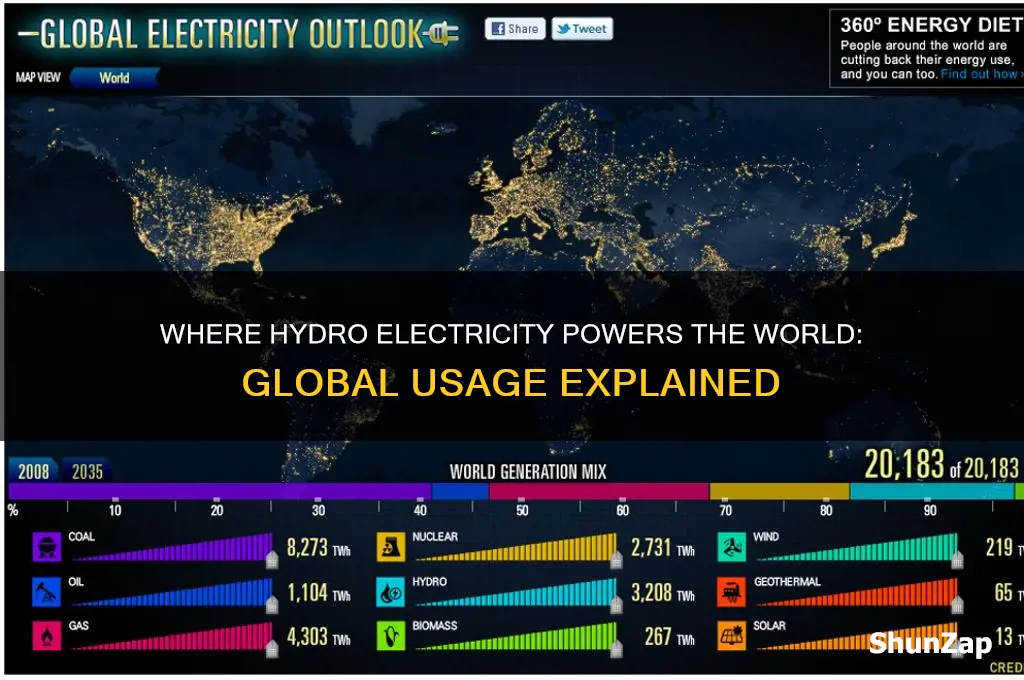Click the 8,273 TWh coal value
Image resolution: width=1024 pixels, height=680 pixels.
pos(319,548)
